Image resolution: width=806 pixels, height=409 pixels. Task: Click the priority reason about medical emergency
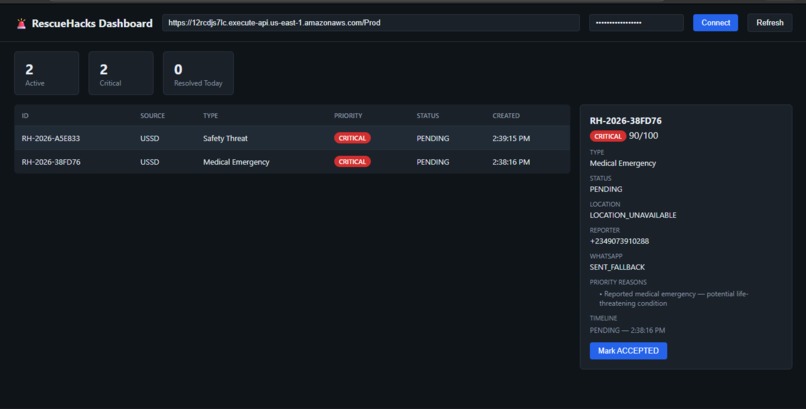click(x=673, y=299)
